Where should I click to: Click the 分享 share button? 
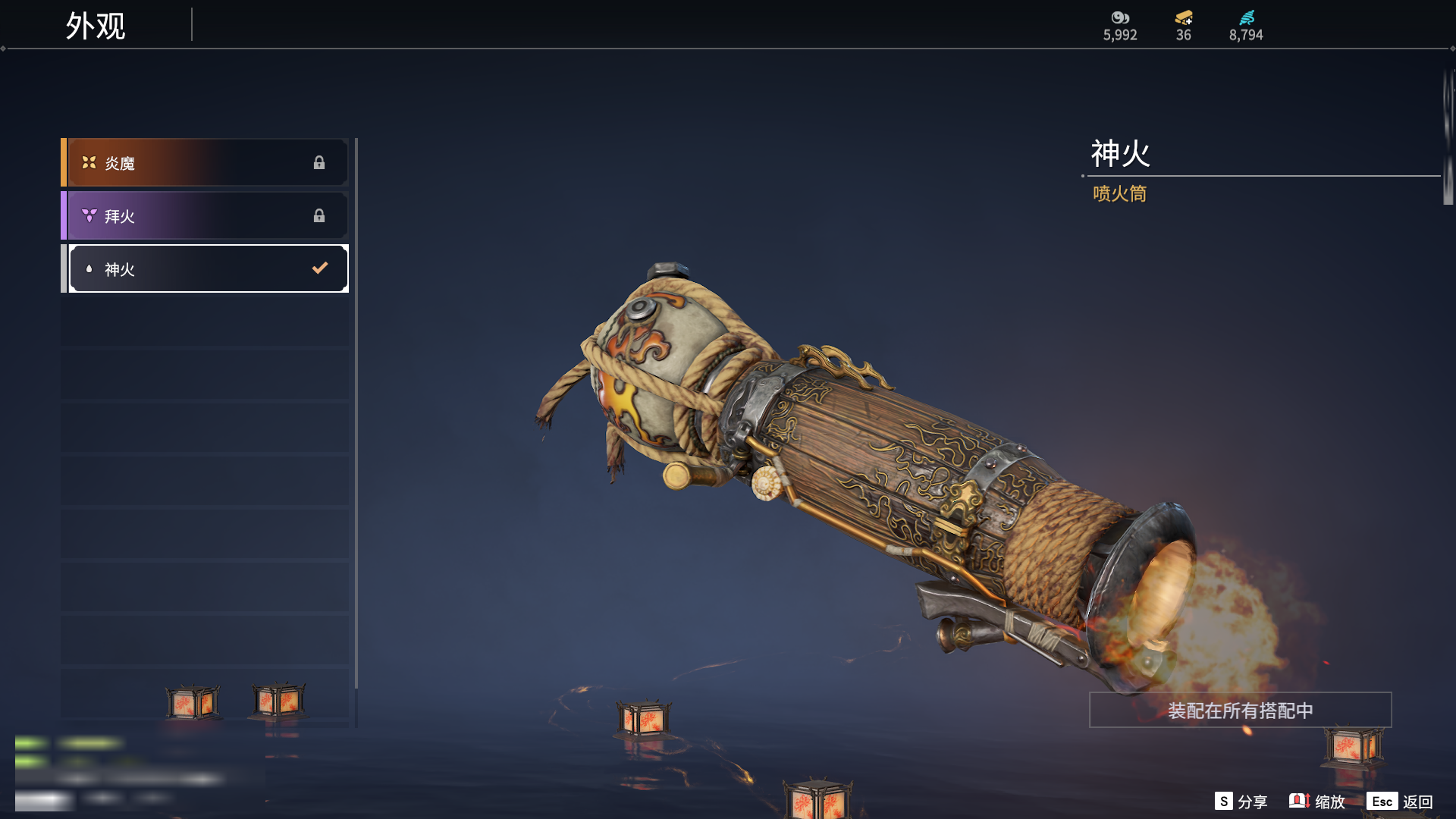pos(1241,802)
